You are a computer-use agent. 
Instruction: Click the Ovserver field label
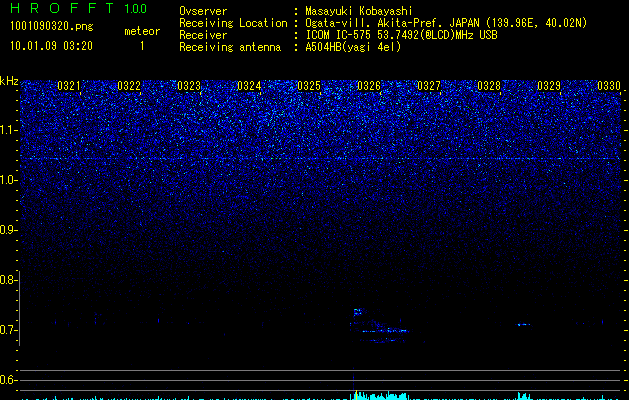[x=203, y=11]
